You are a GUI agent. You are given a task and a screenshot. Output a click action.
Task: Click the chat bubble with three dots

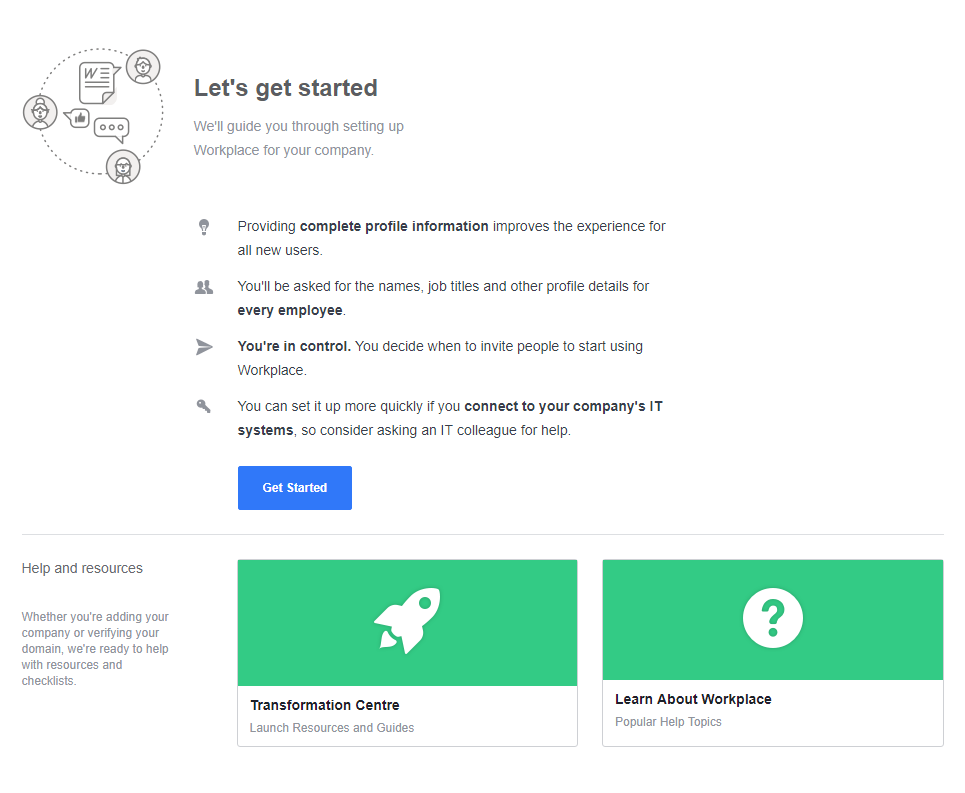[112, 129]
